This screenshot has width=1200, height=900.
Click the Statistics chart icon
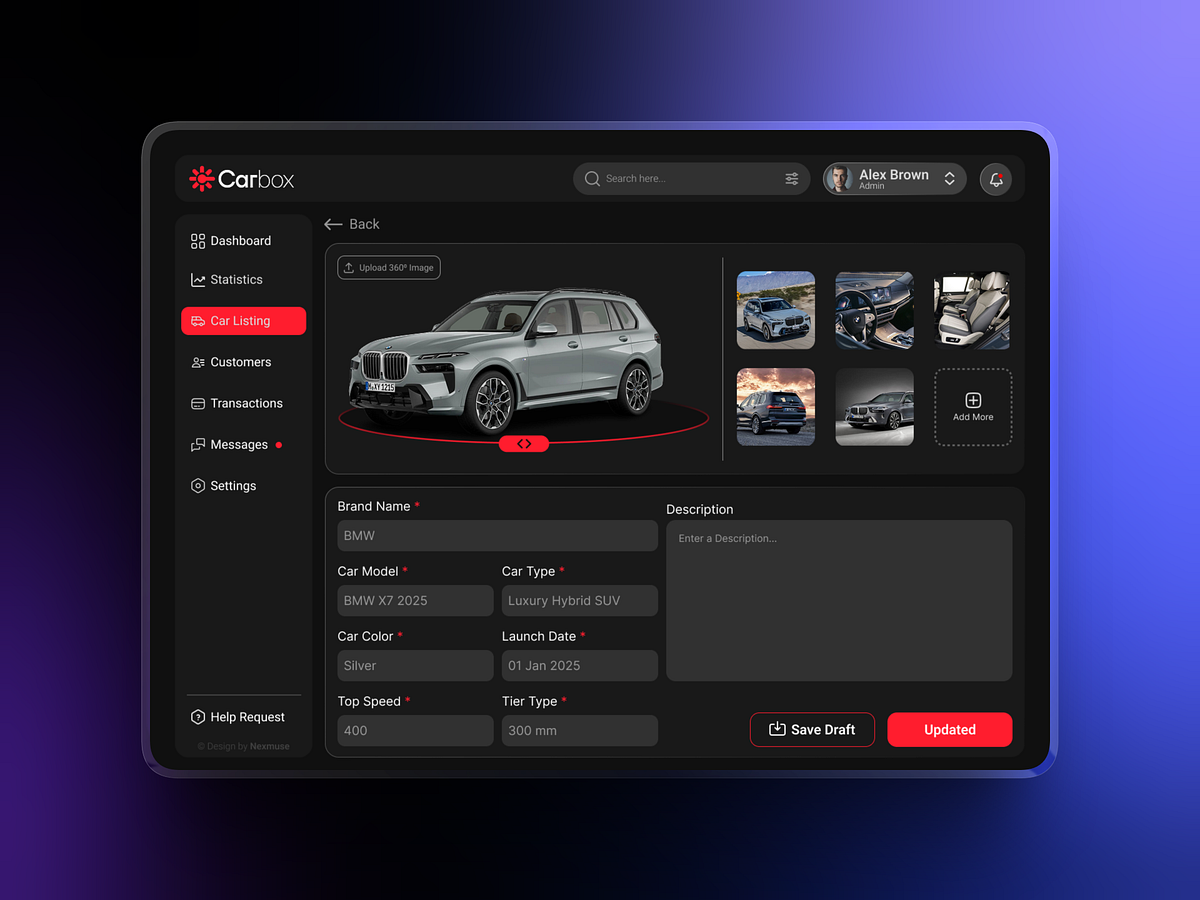[198, 280]
